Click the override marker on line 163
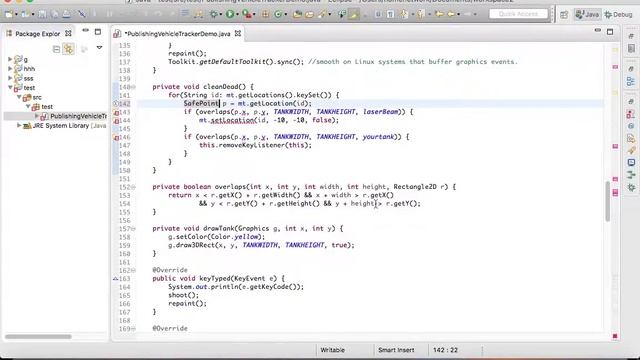Viewport: 640px width, 360px height. click(x=116, y=279)
